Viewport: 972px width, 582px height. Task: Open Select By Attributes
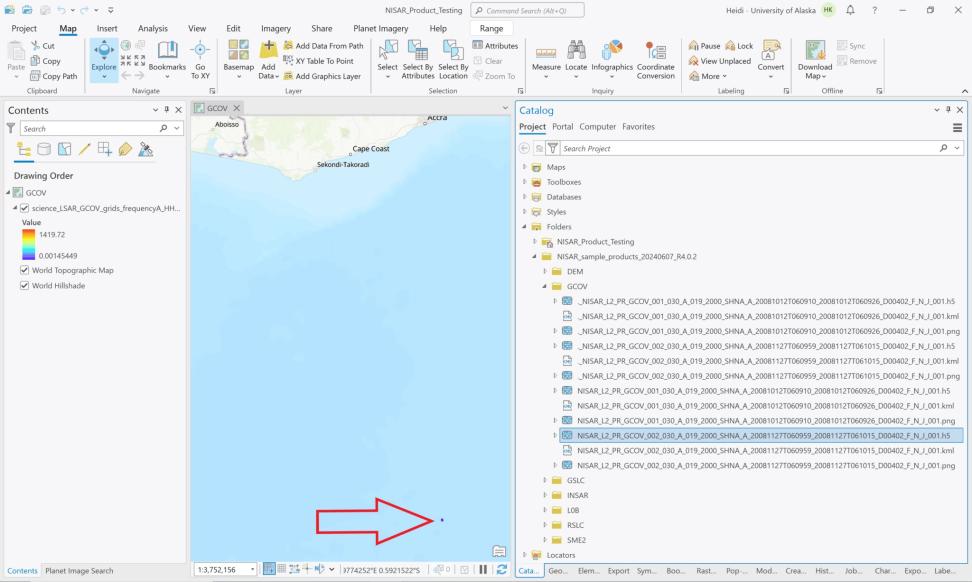(418, 60)
